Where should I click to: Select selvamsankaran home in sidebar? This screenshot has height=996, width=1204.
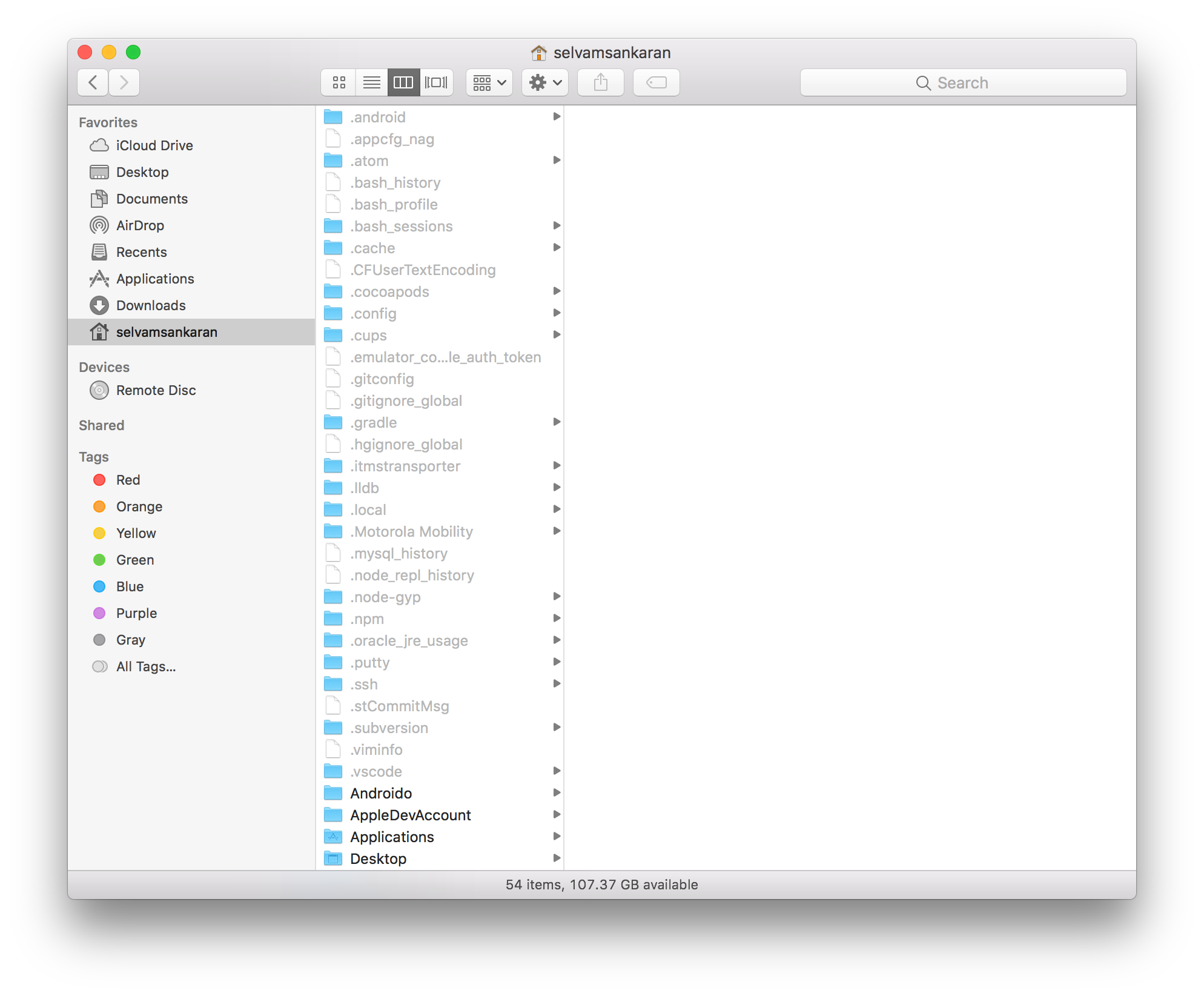tap(191, 332)
